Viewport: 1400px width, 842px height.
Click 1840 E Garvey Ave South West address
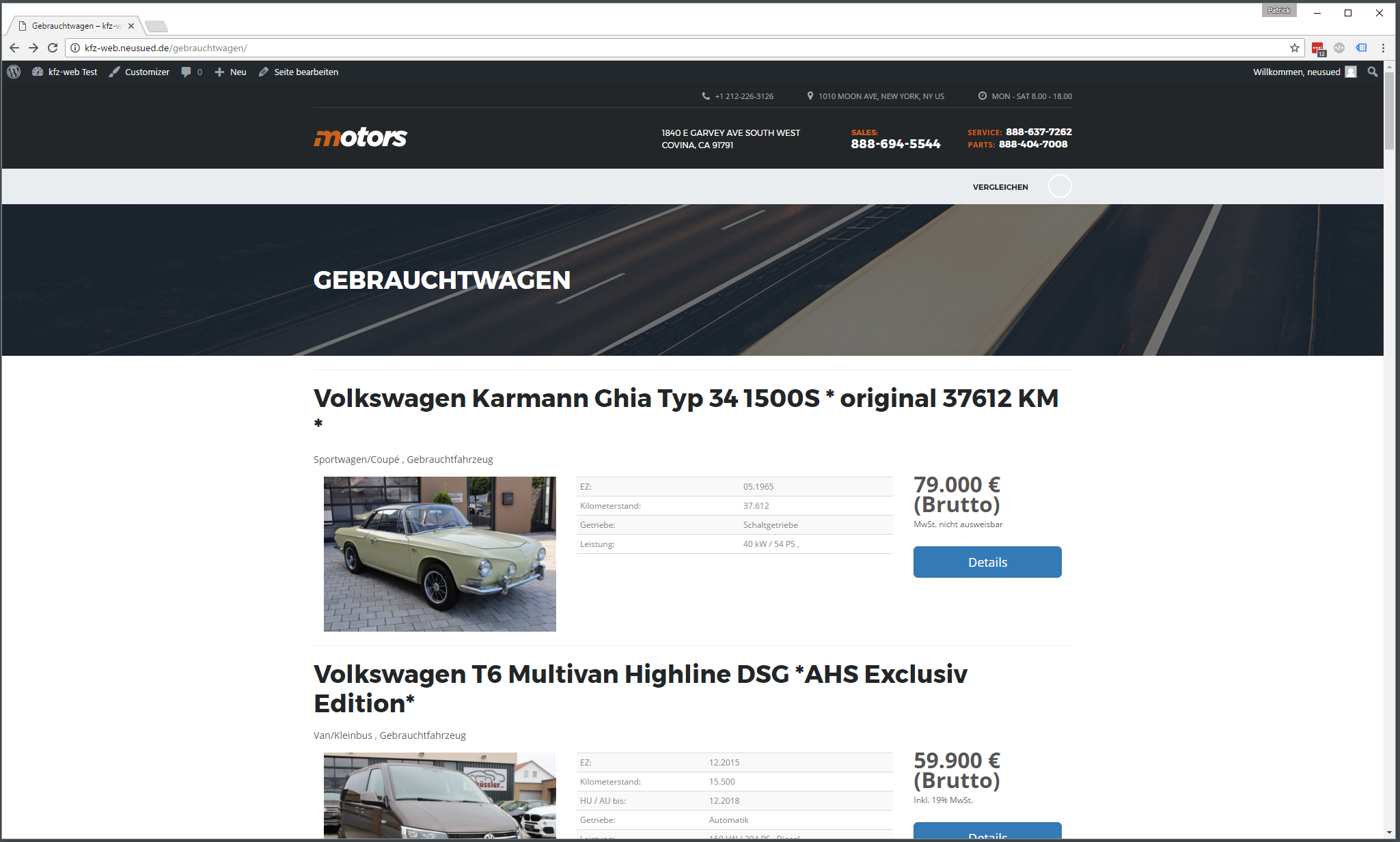pyautogui.click(x=730, y=139)
